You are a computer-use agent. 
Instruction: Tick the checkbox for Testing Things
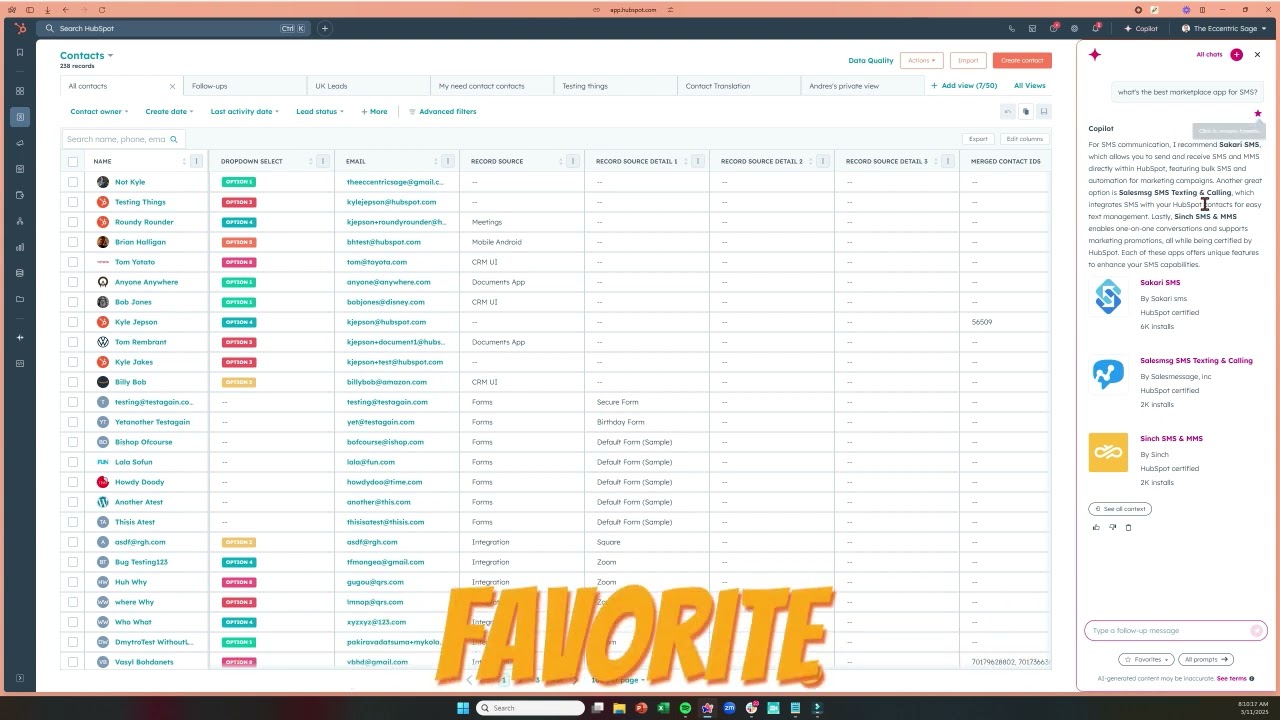pos(73,202)
